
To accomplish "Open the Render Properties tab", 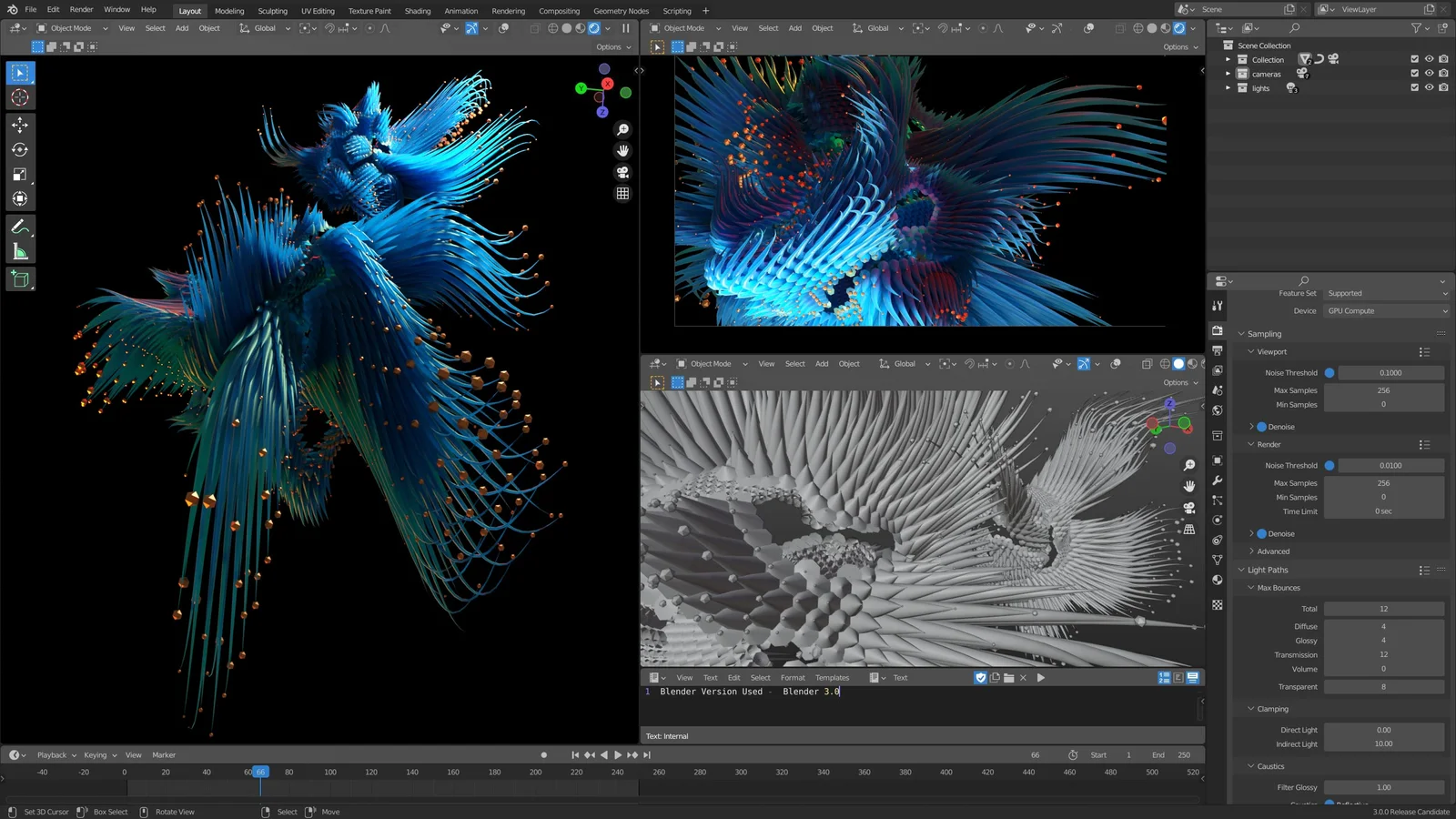I will pyautogui.click(x=1217, y=331).
